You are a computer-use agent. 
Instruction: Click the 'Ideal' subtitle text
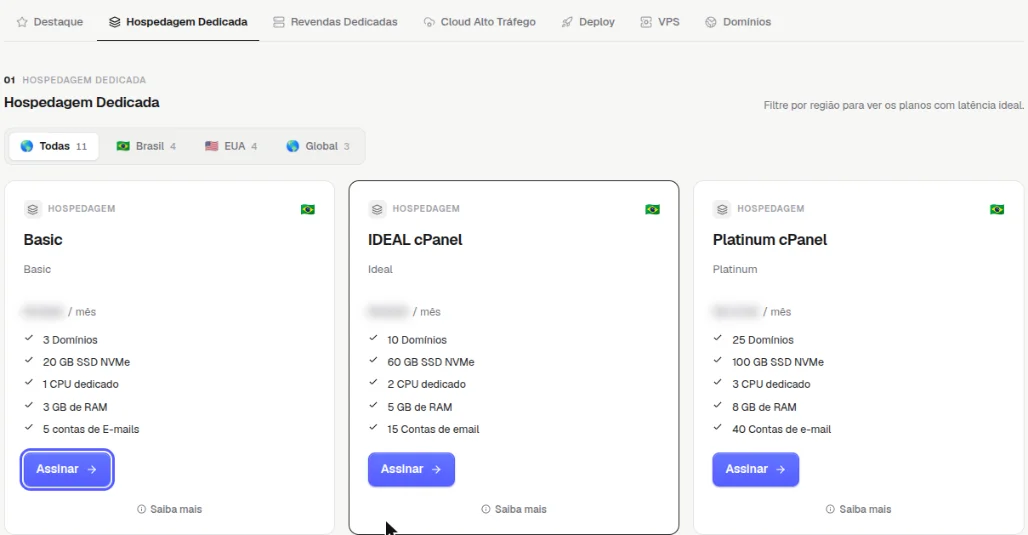click(380, 269)
